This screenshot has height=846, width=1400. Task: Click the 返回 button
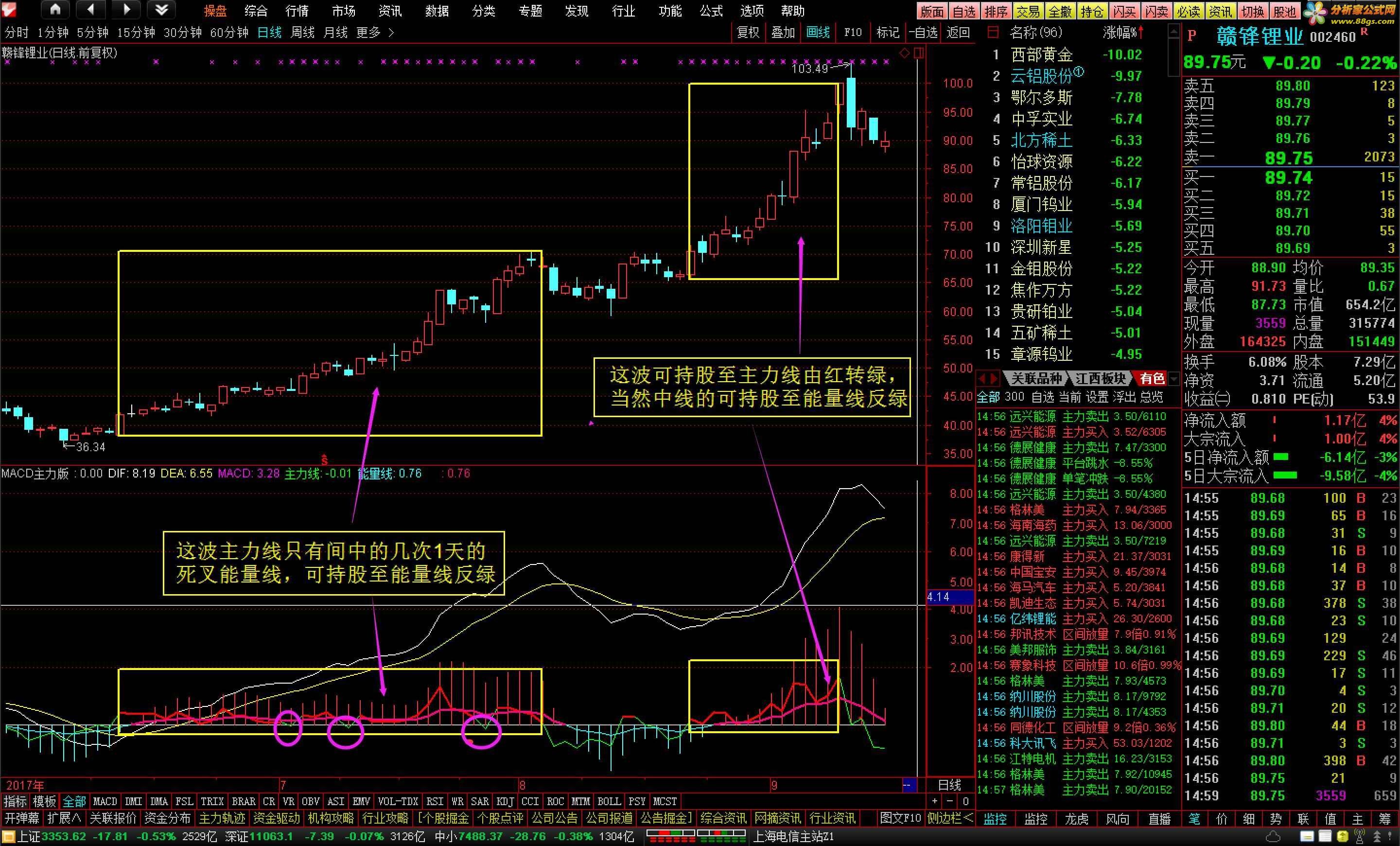click(958, 33)
